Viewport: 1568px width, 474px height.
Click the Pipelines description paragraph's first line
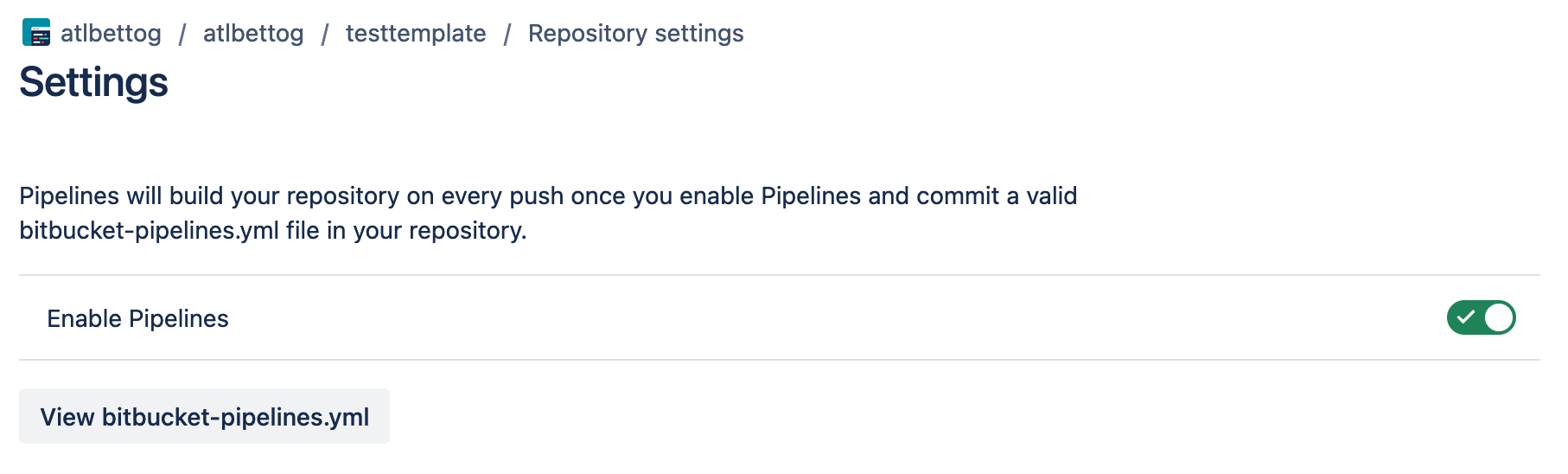click(548, 195)
